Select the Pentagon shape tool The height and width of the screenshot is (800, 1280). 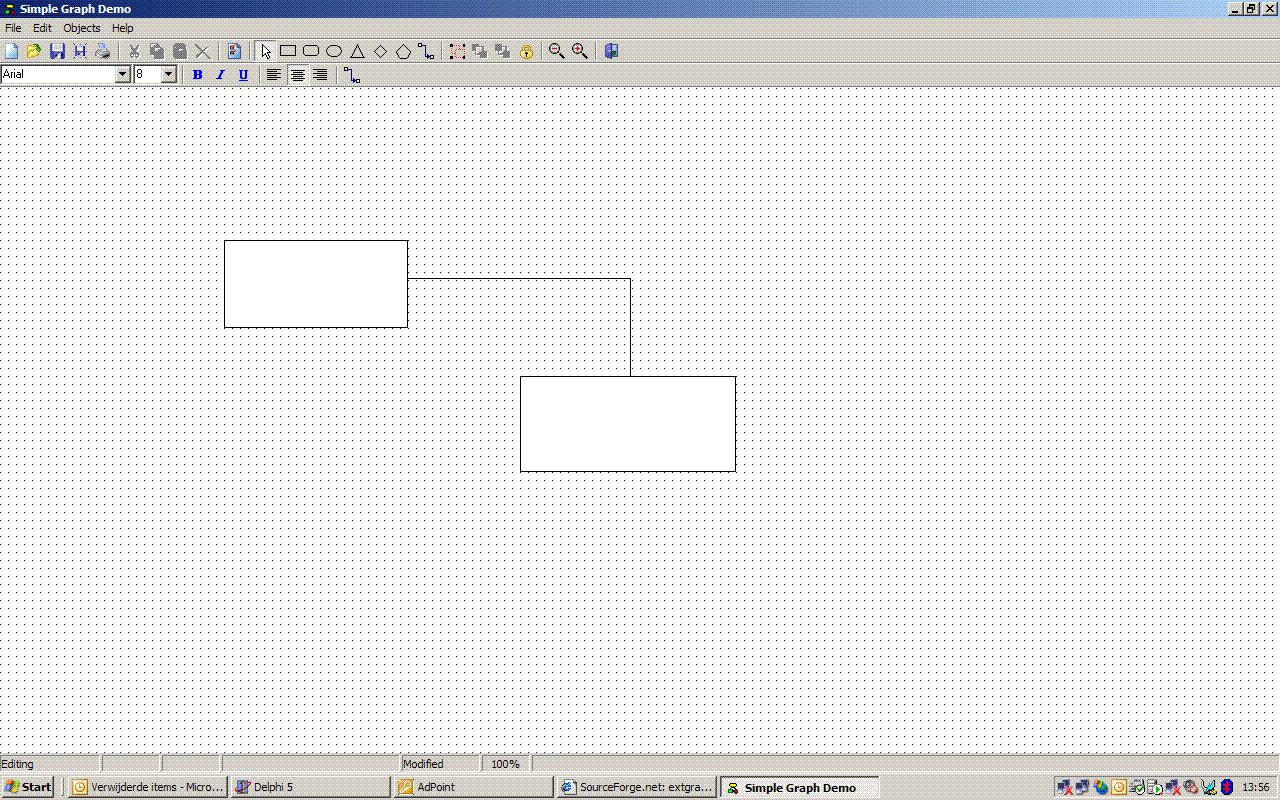[404, 50]
